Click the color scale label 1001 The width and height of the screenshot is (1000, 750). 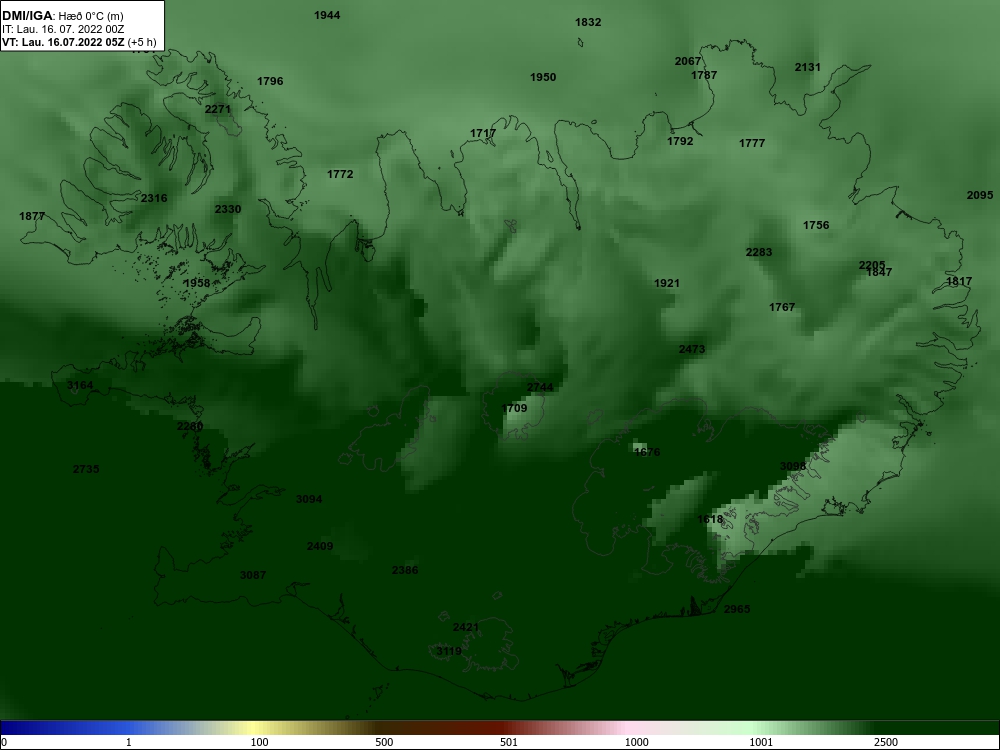761,742
